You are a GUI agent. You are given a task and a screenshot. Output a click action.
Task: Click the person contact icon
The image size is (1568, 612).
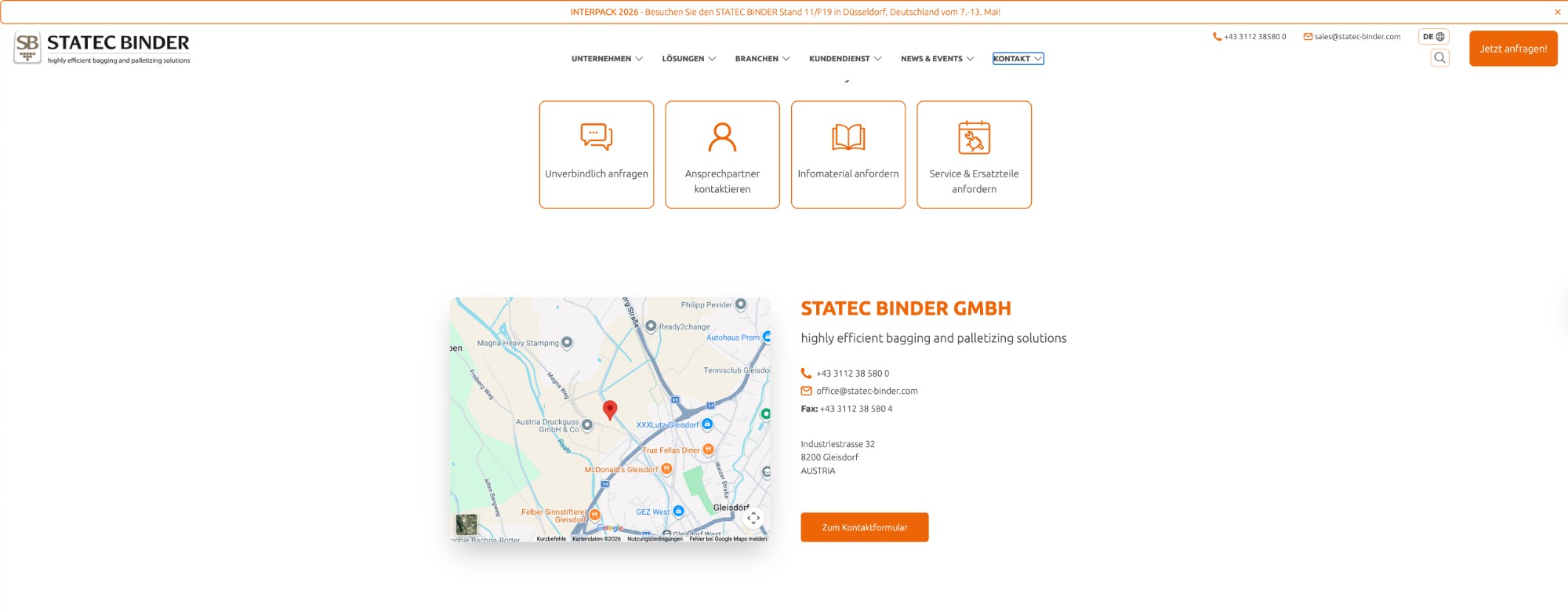point(722,137)
